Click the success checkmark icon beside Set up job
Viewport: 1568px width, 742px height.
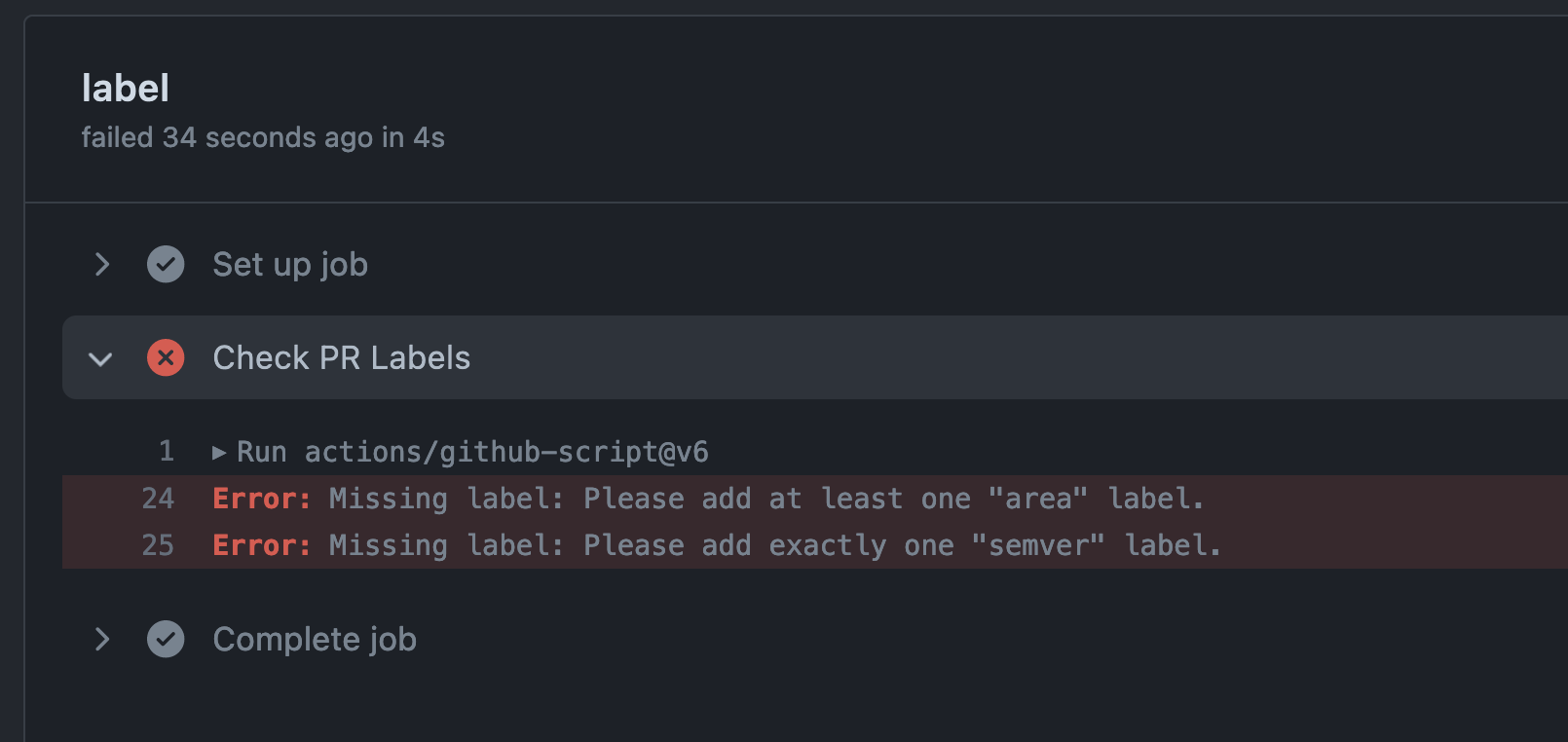coord(166,264)
